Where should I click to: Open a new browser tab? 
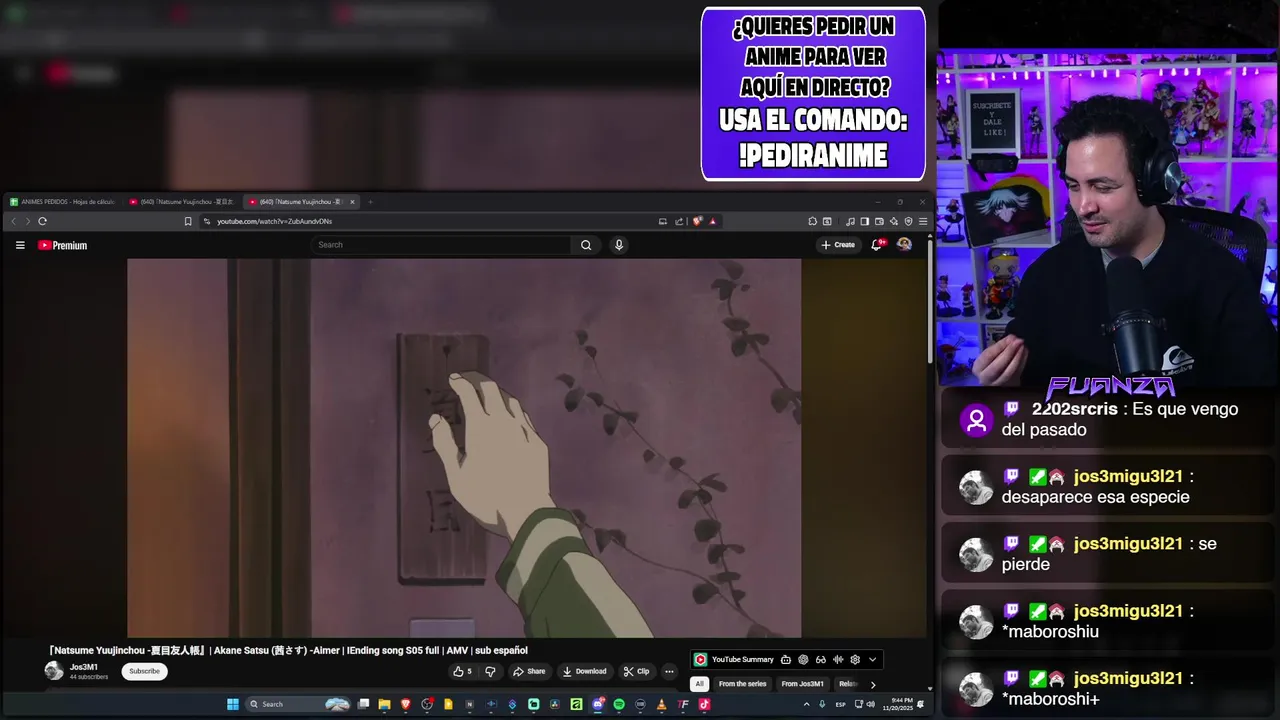tap(370, 202)
